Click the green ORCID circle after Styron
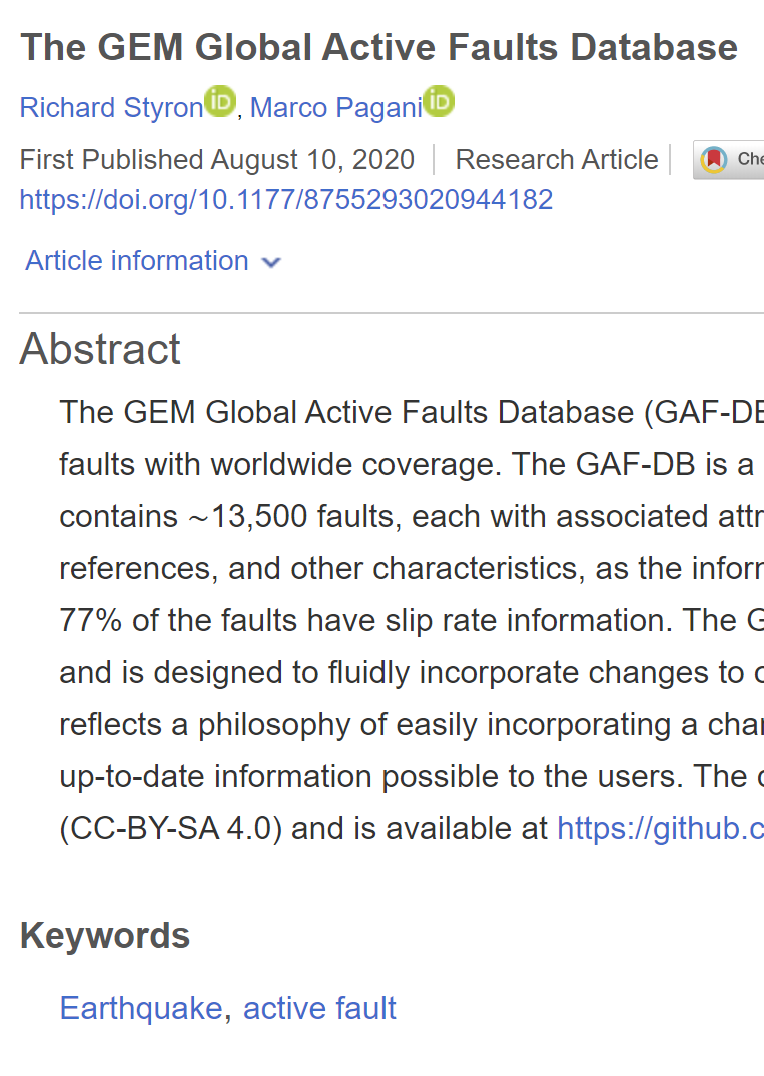 coord(221,100)
